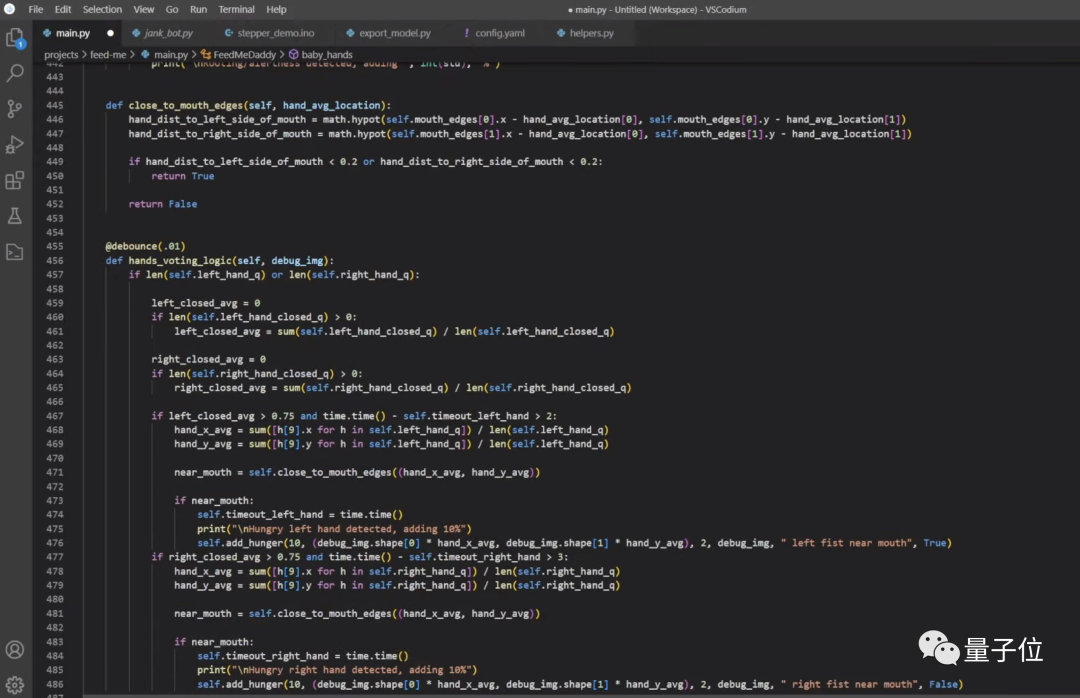Image resolution: width=1080 pixels, height=698 pixels.
Task: Open the Source Control view
Action: click(15, 109)
